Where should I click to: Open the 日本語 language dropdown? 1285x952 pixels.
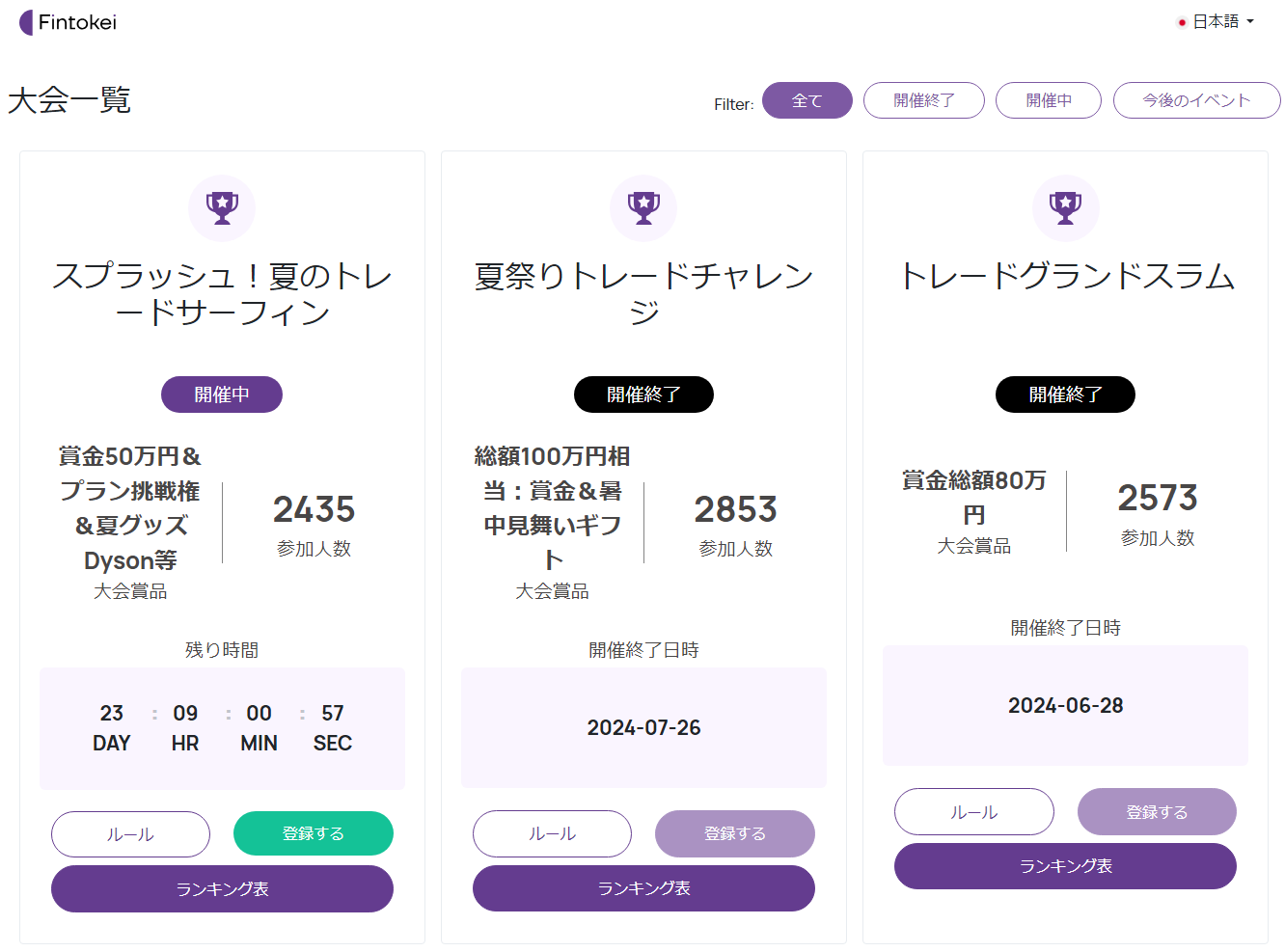pyautogui.click(x=1217, y=21)
